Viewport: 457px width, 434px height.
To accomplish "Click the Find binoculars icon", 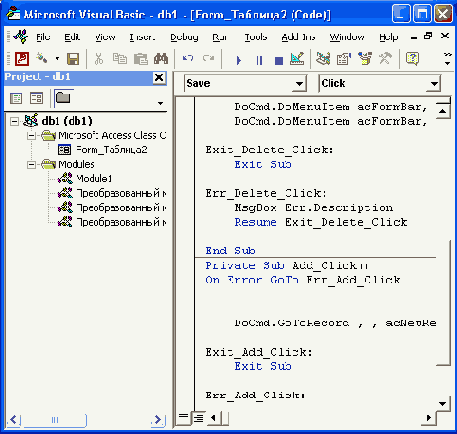I will click(161, 59).
